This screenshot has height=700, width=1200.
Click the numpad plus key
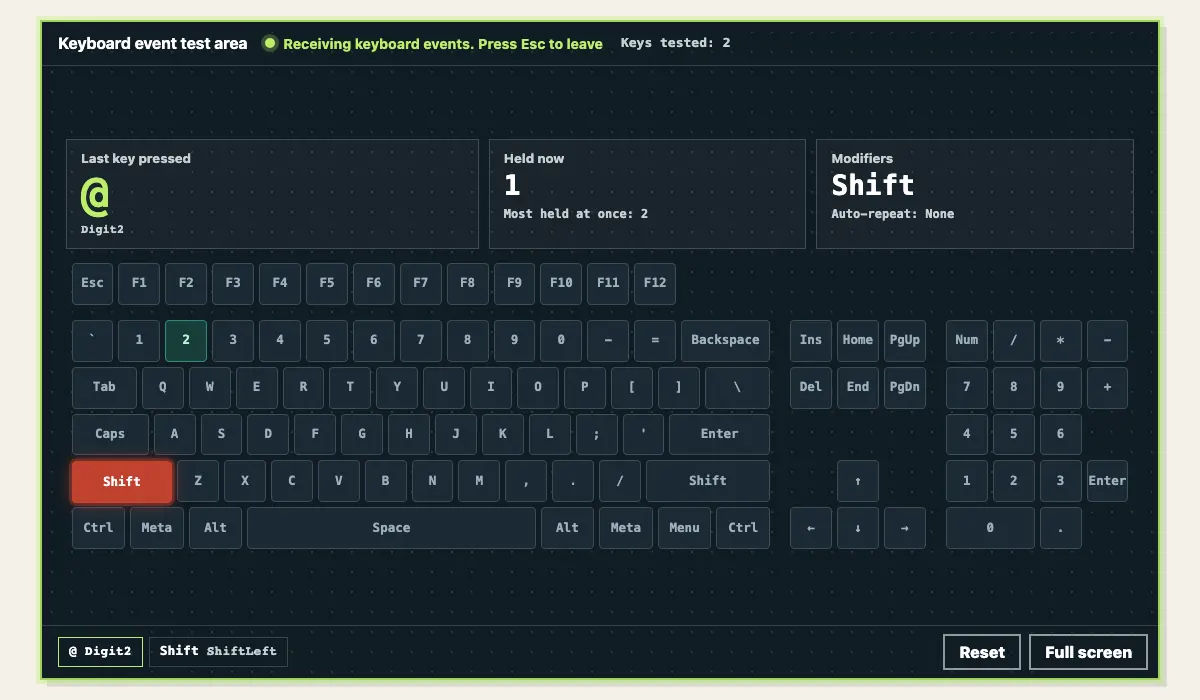(1107, 387)
